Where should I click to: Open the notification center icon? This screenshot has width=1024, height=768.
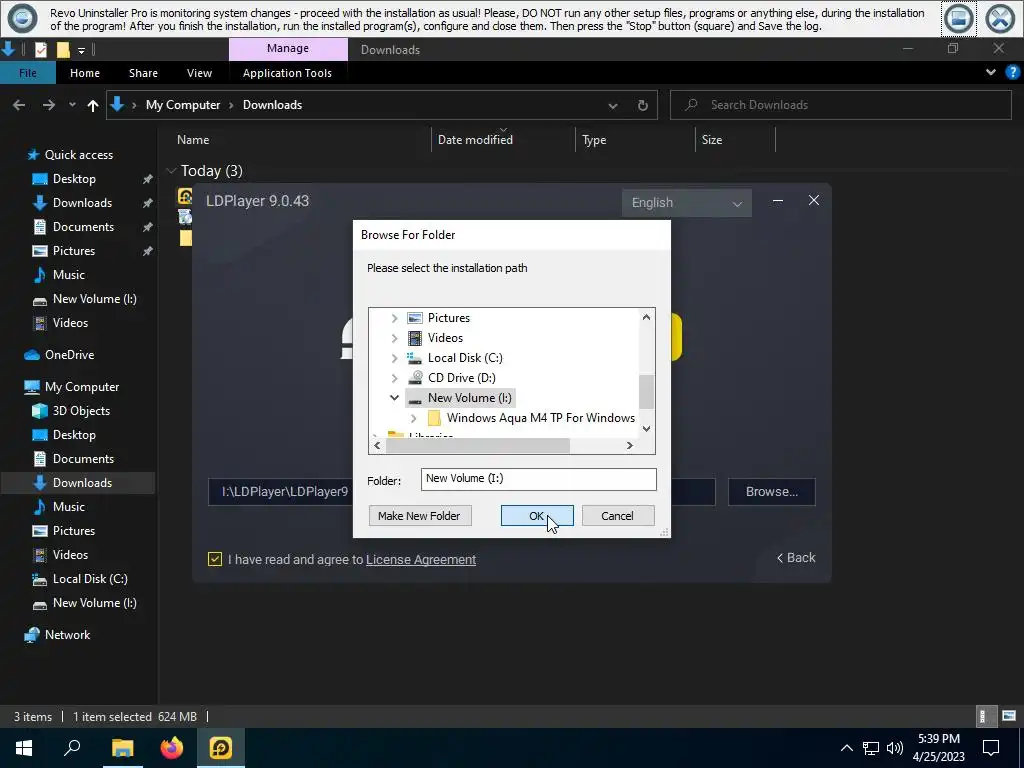pos(991,748)
